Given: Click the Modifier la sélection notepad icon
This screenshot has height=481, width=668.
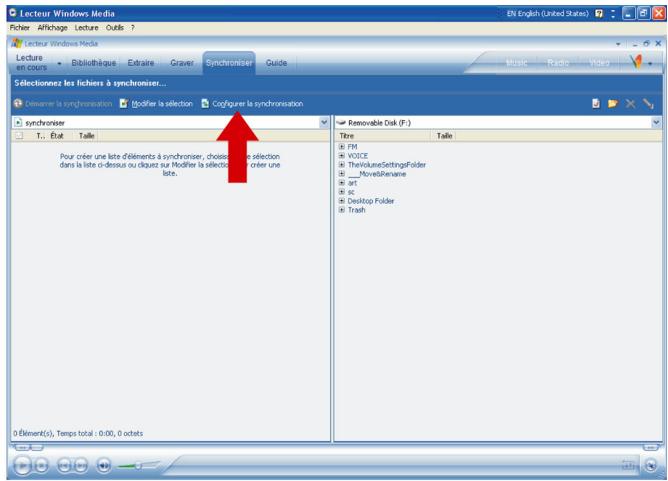Looking at the screenshot, I should 124,104.
